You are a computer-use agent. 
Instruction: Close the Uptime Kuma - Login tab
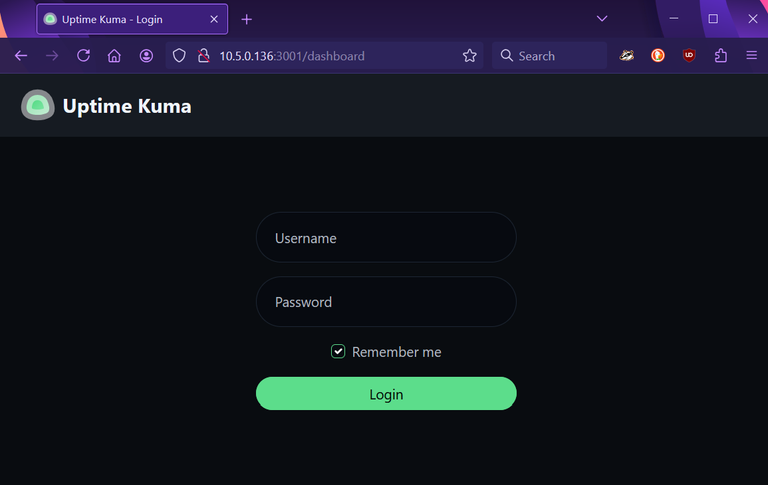point(214,19)
